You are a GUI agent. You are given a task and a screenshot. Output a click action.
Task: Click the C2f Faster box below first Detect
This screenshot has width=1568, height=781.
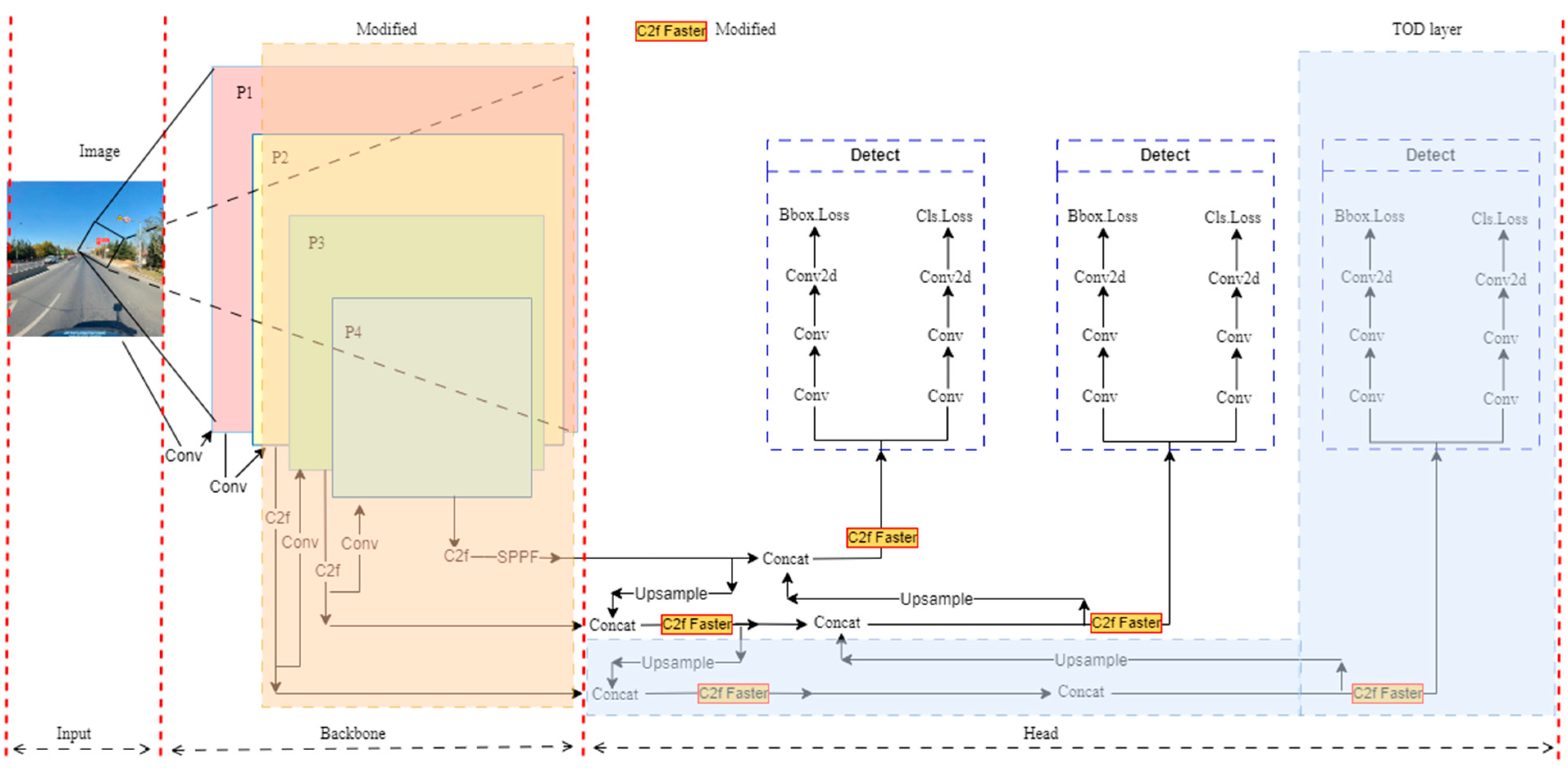point(882,538)
